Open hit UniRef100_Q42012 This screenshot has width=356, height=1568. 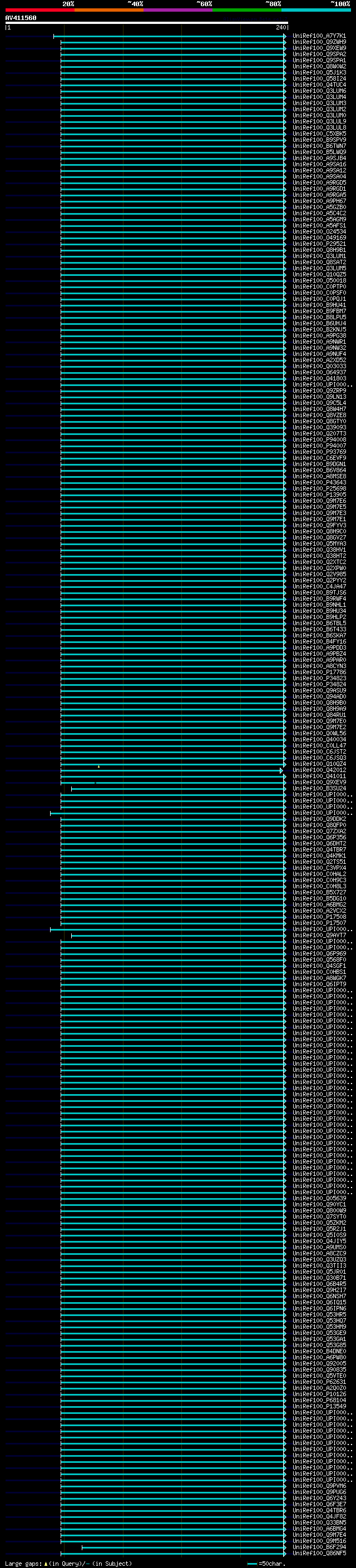pos(319,770)
